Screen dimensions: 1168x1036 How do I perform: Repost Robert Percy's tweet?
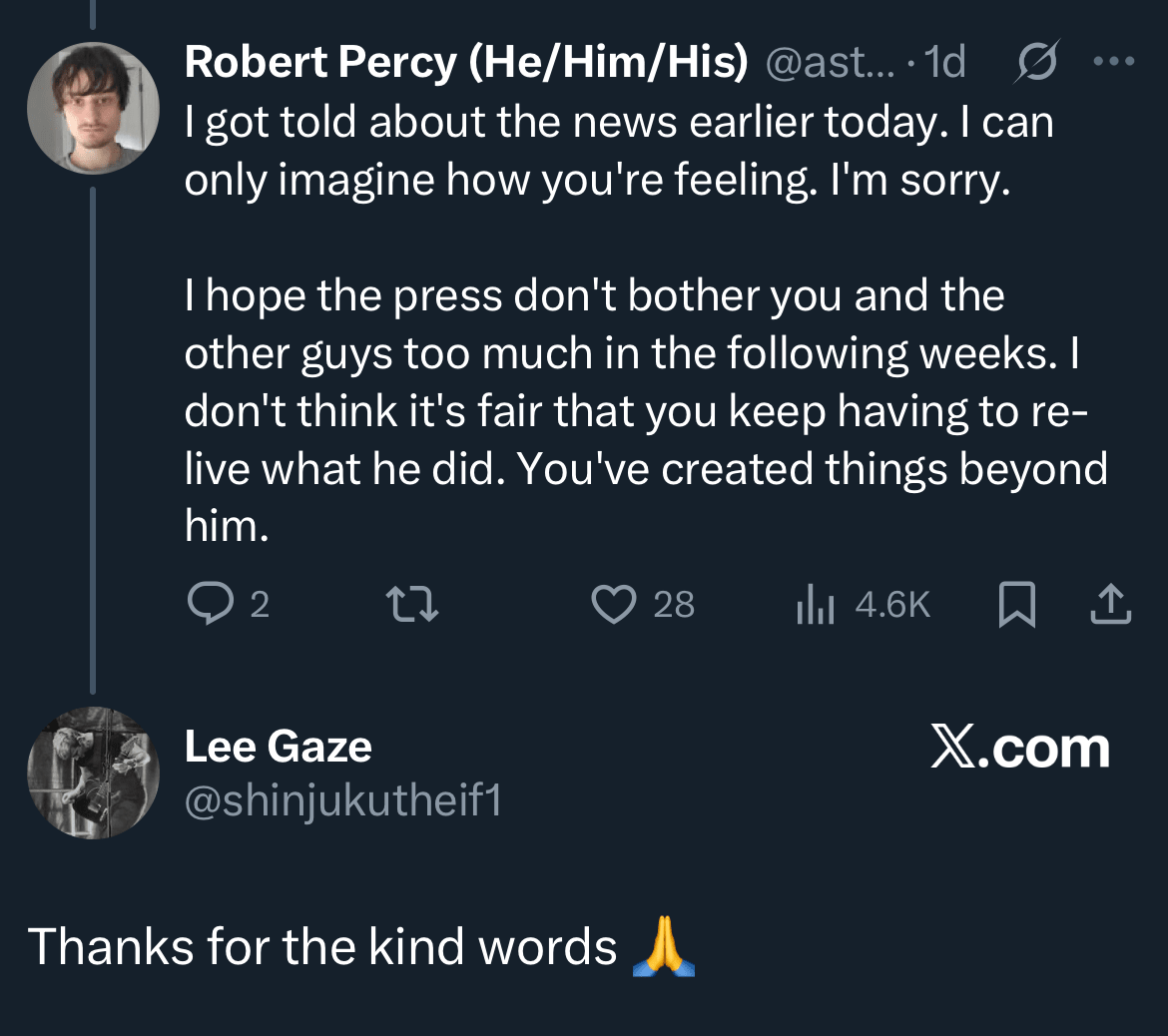(x=411, y=604)
